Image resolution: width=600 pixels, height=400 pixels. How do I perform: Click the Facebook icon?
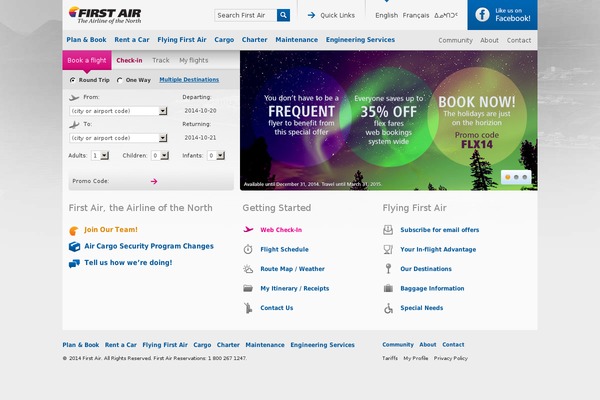[482, 15]
